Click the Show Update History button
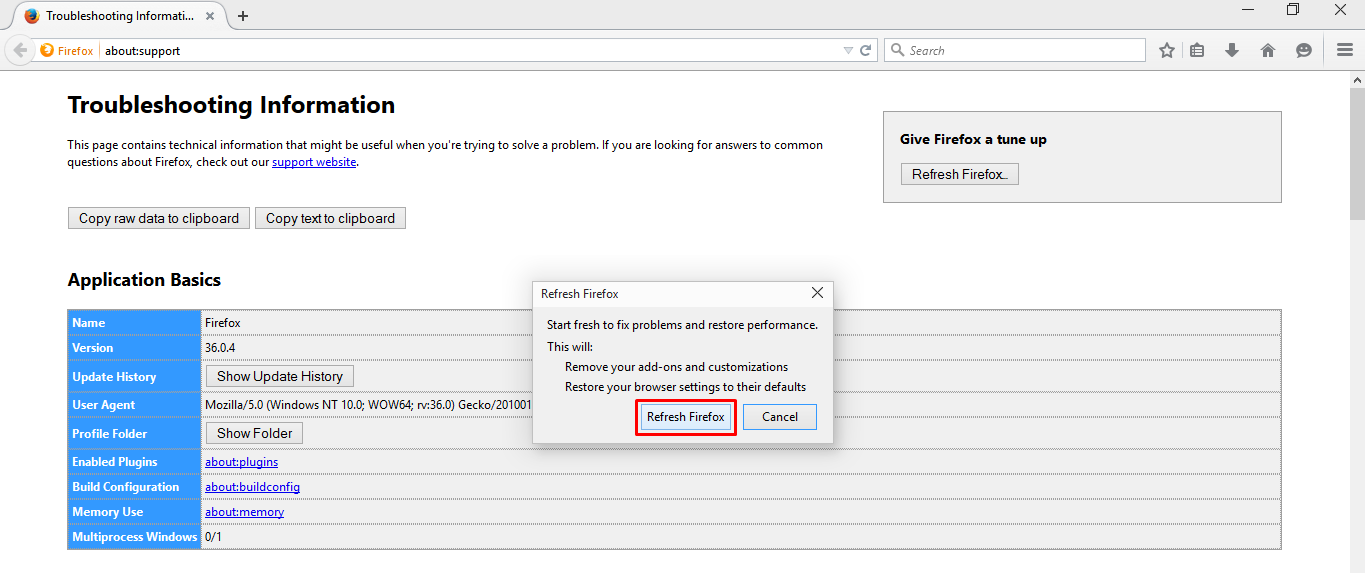Viewport: 1365px width, 573px height. (x=279, y=376)
